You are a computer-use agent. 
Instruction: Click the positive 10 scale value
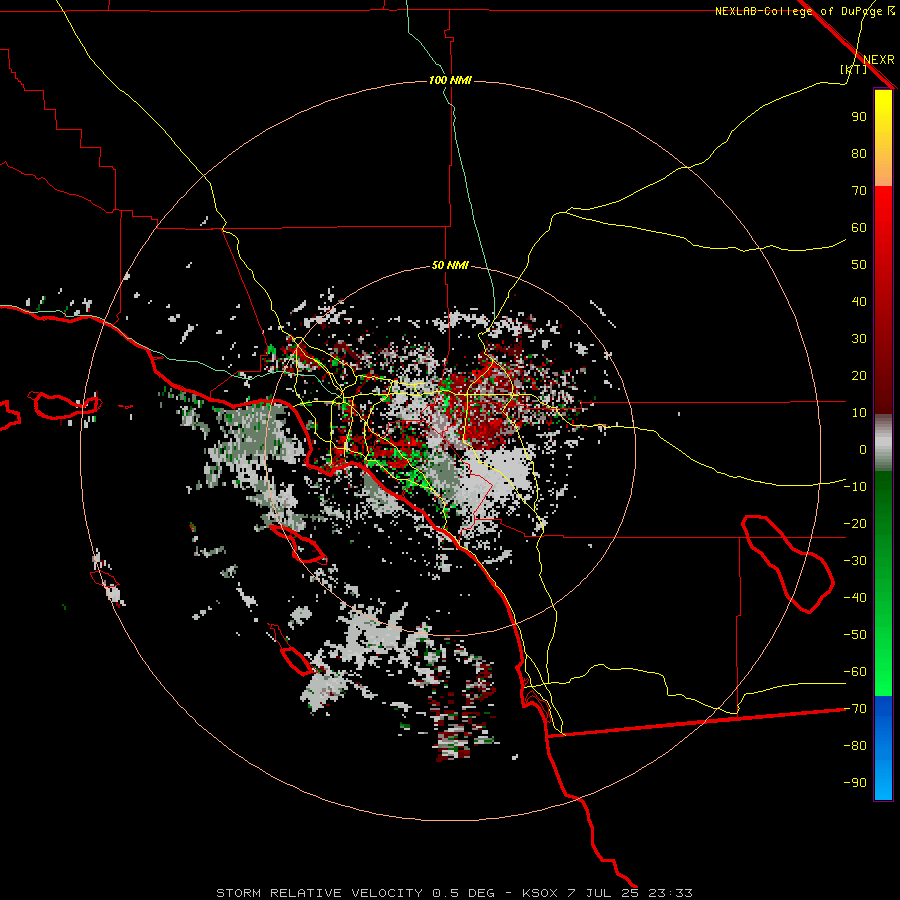tap(859, 413)
